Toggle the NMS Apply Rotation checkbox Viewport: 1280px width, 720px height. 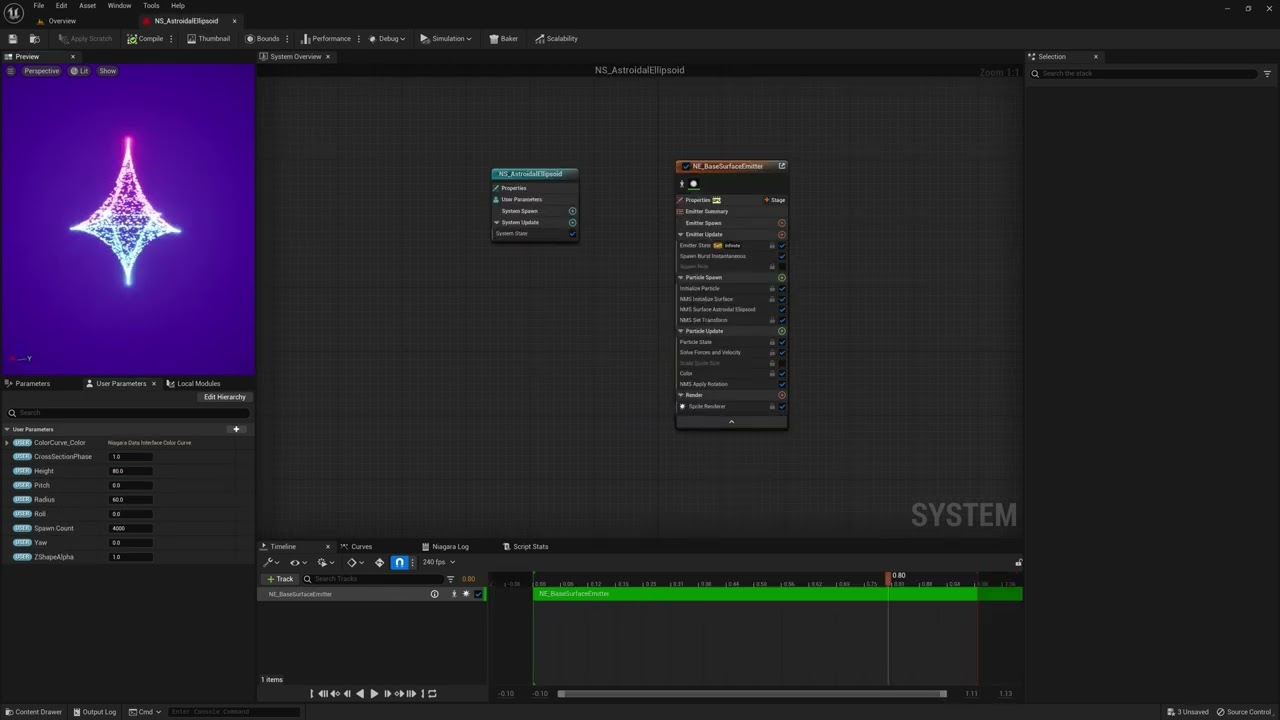click(782, 384)
